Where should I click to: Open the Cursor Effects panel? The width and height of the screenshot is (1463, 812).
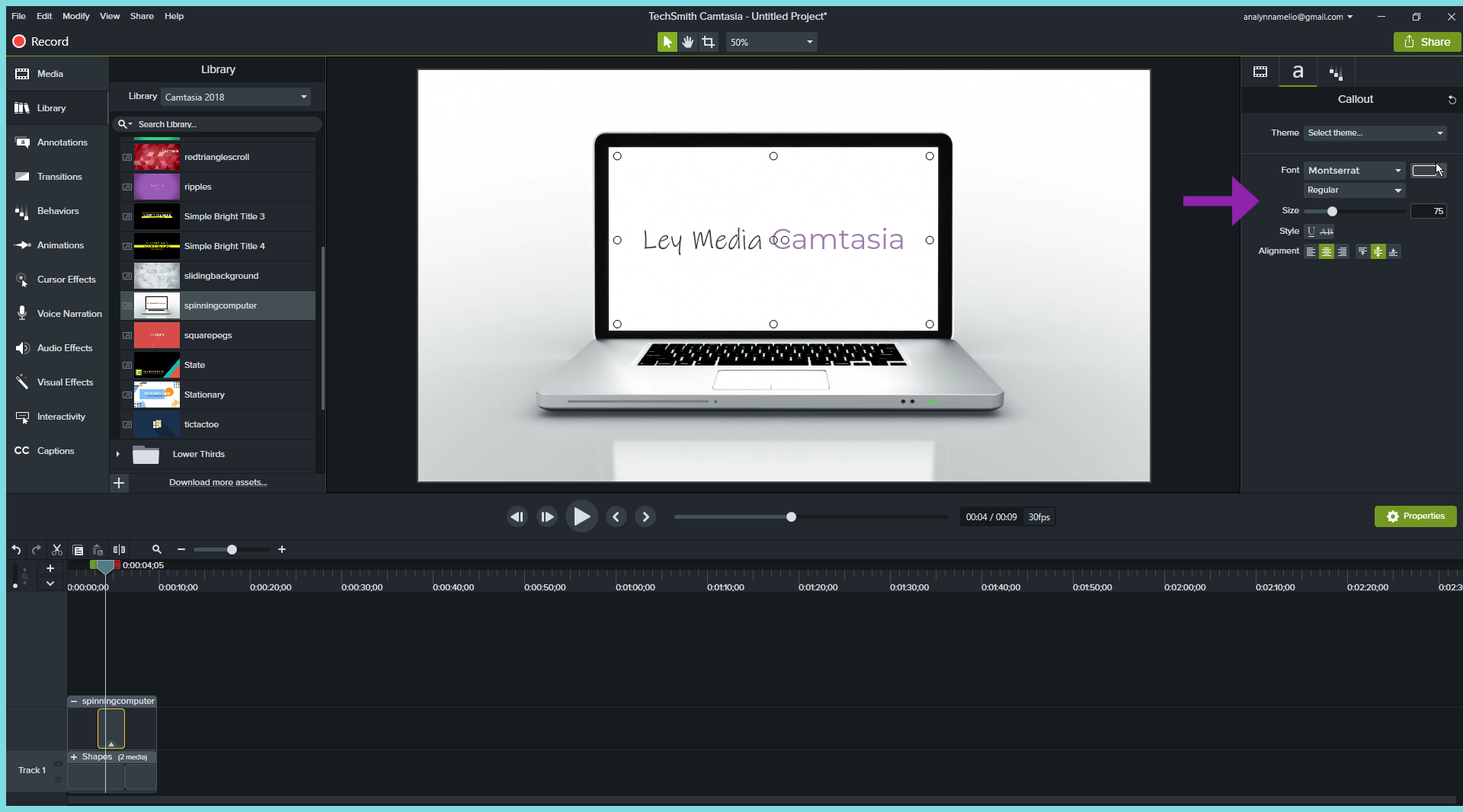pos(57,280)
